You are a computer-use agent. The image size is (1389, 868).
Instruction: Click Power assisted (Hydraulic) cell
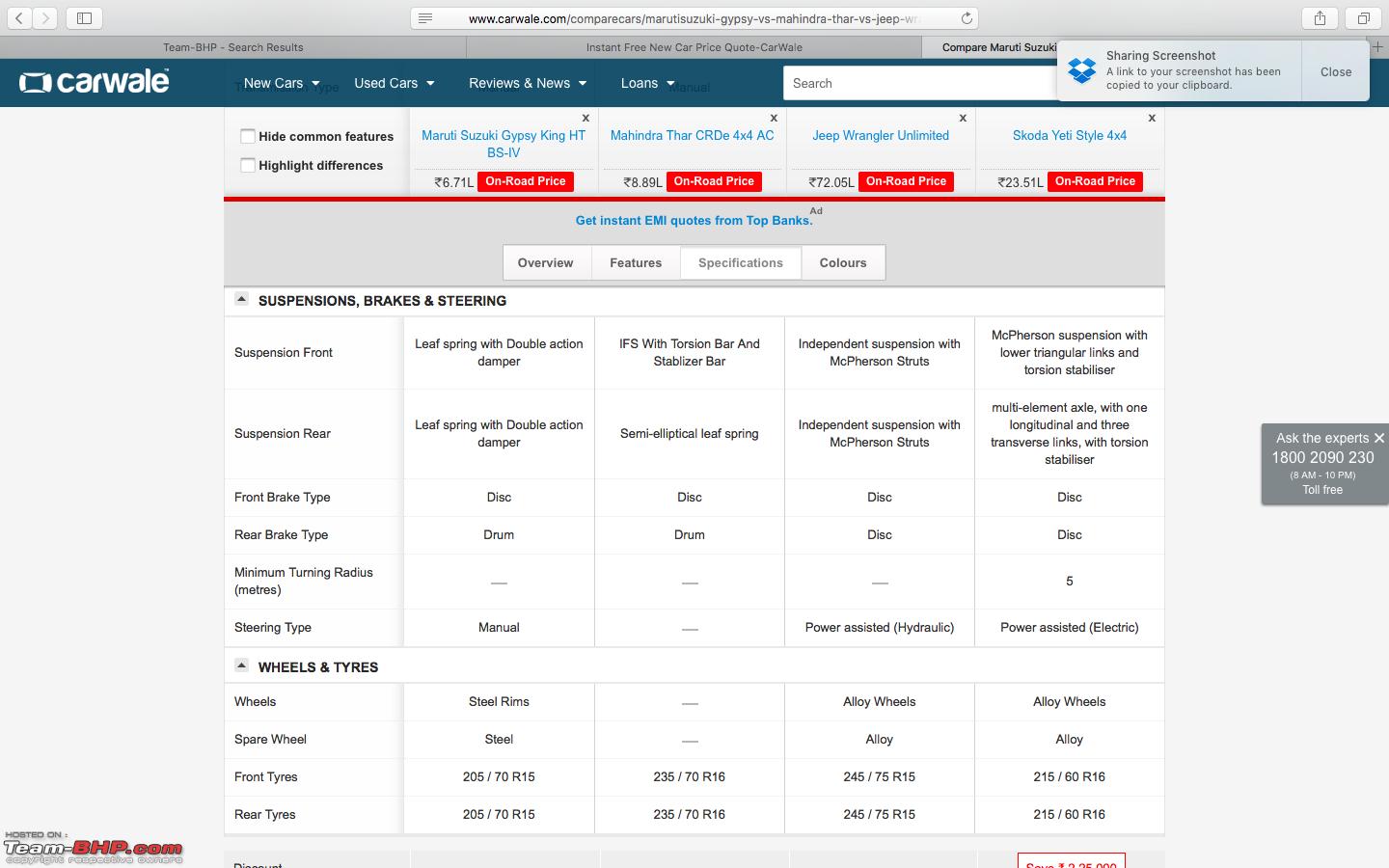pos(880,627)
